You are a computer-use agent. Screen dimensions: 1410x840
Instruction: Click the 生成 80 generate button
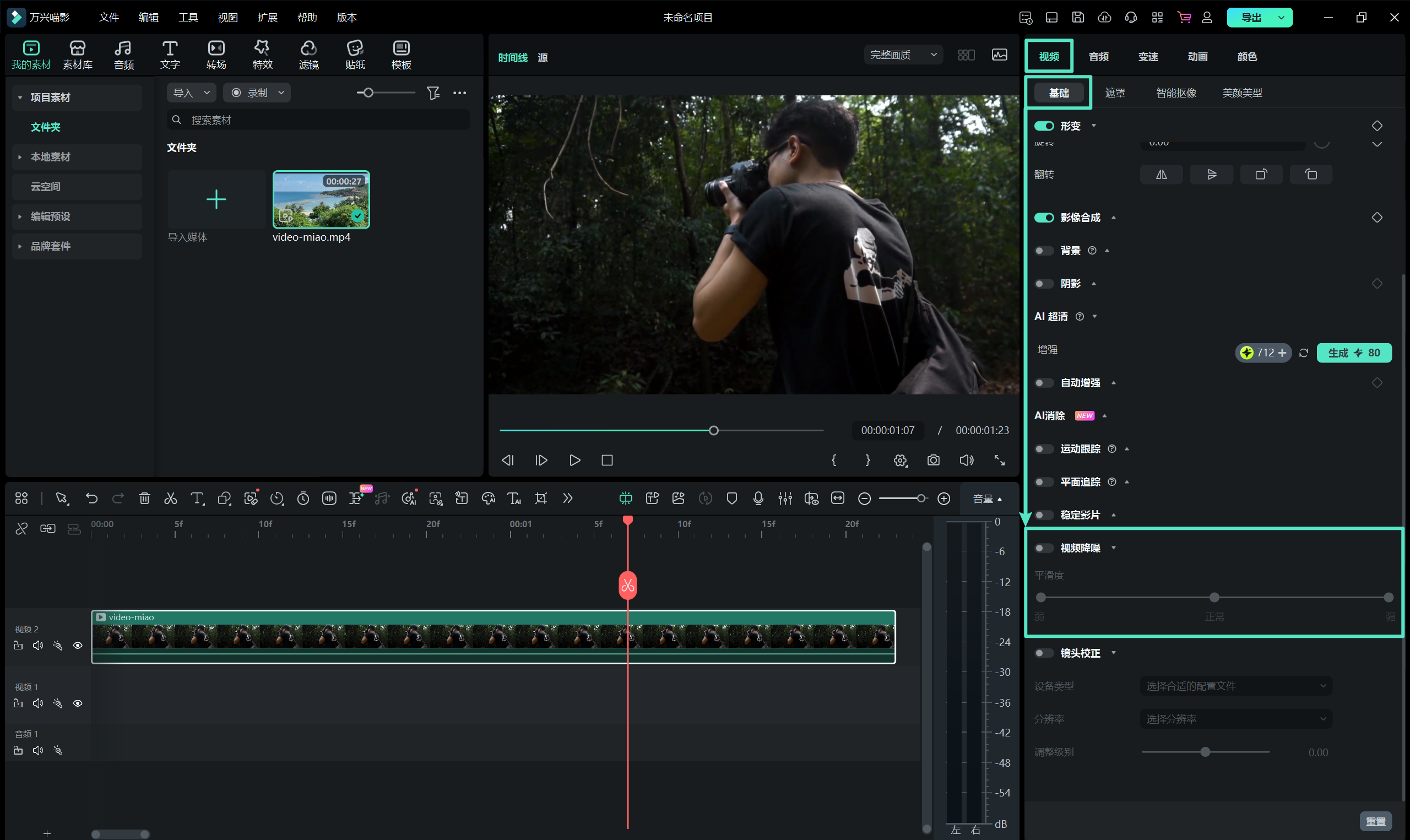pos(1353,353)
